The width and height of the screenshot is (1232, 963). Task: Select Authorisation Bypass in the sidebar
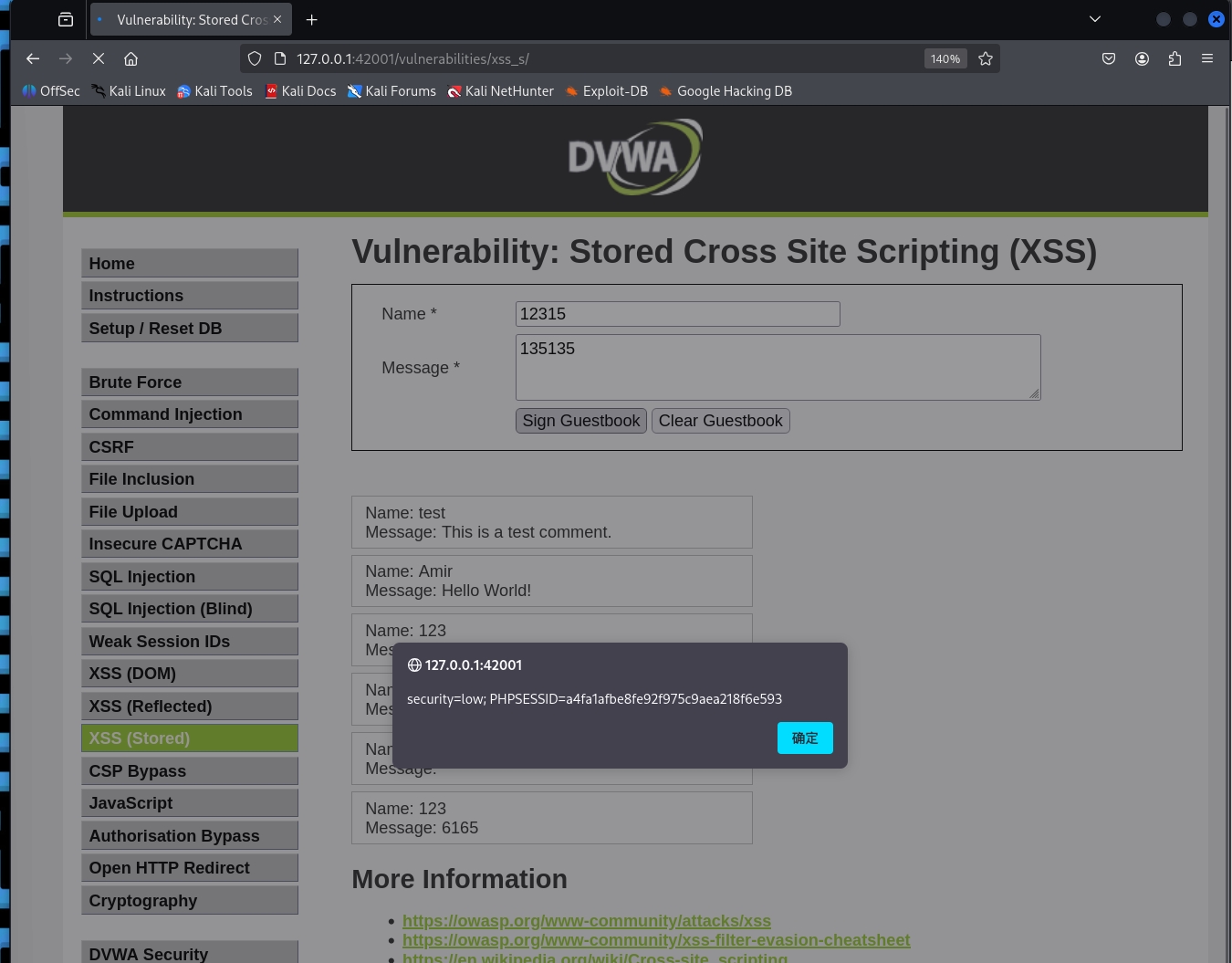click(x=190, y=835)
